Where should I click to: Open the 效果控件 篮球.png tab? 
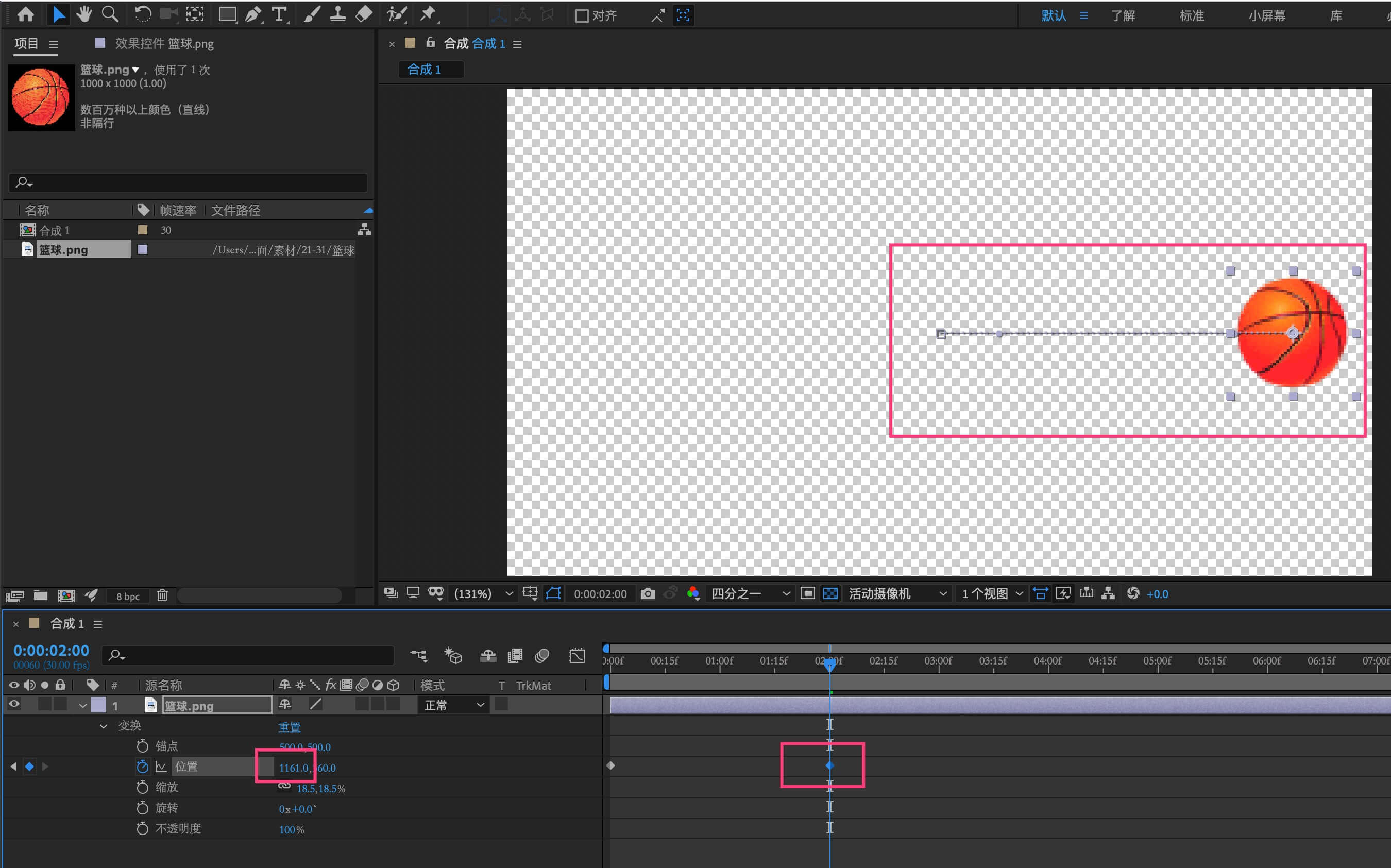coord(164,44)
